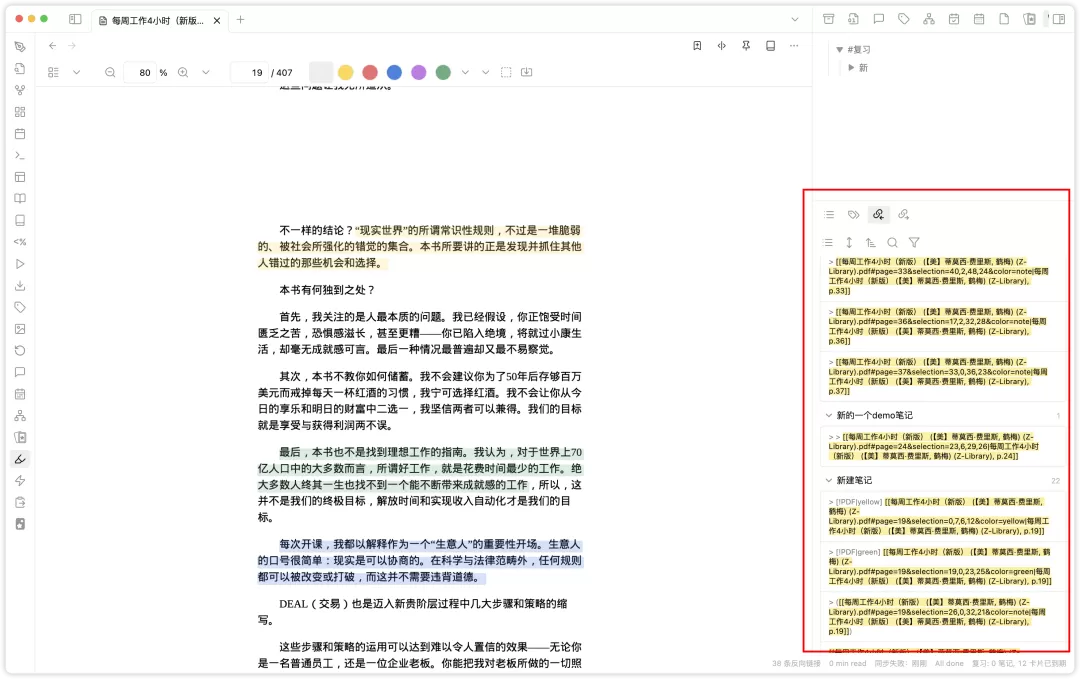
Task: Open the comment bubble tab in right sidebar
Action: coord(879,19)
